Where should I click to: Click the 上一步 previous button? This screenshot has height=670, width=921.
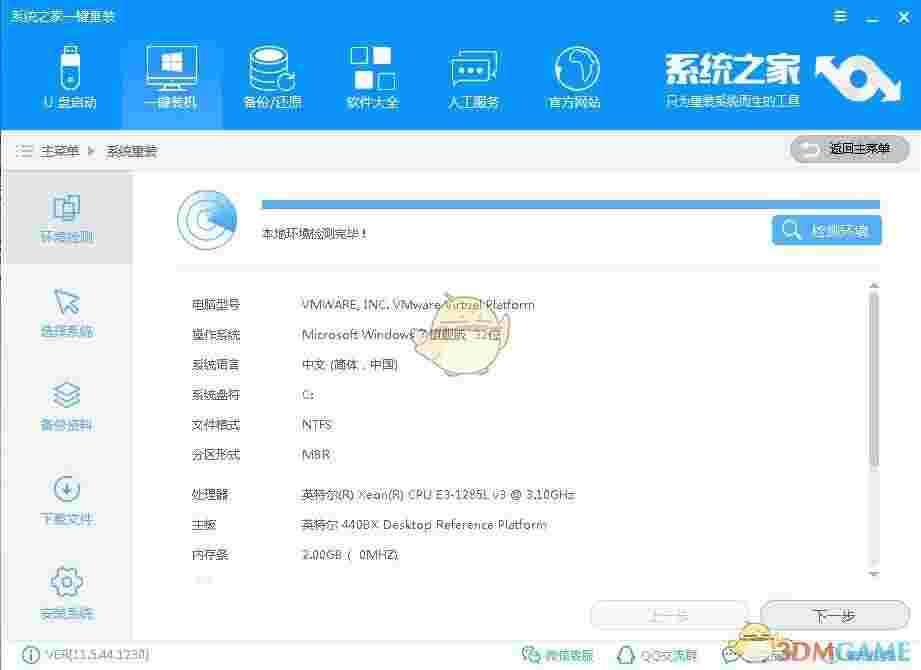coord(669,615)
